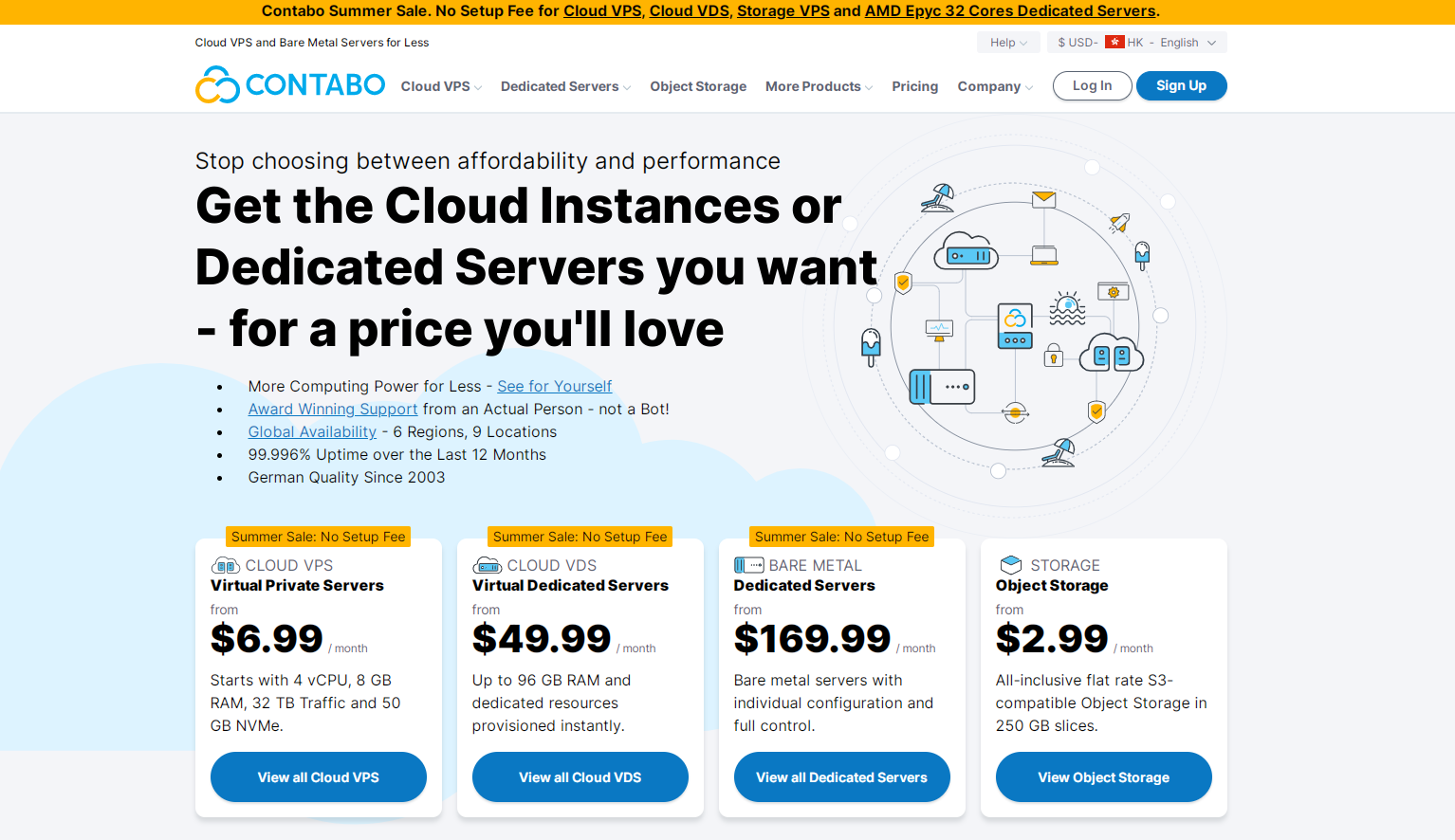The height and width of the screenshot is (840, 1455).
Task: Click the cloud with two servers icon
Action: coord(1111,353)
